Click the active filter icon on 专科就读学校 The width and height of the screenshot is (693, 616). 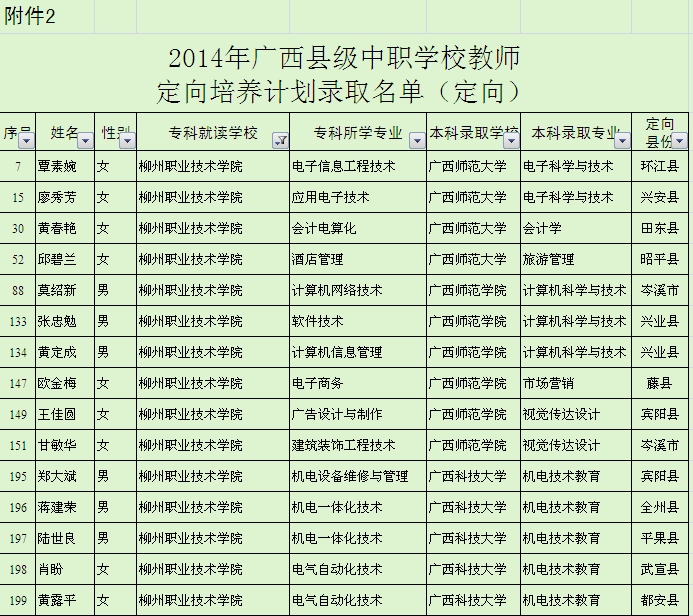tap(280, 140)
